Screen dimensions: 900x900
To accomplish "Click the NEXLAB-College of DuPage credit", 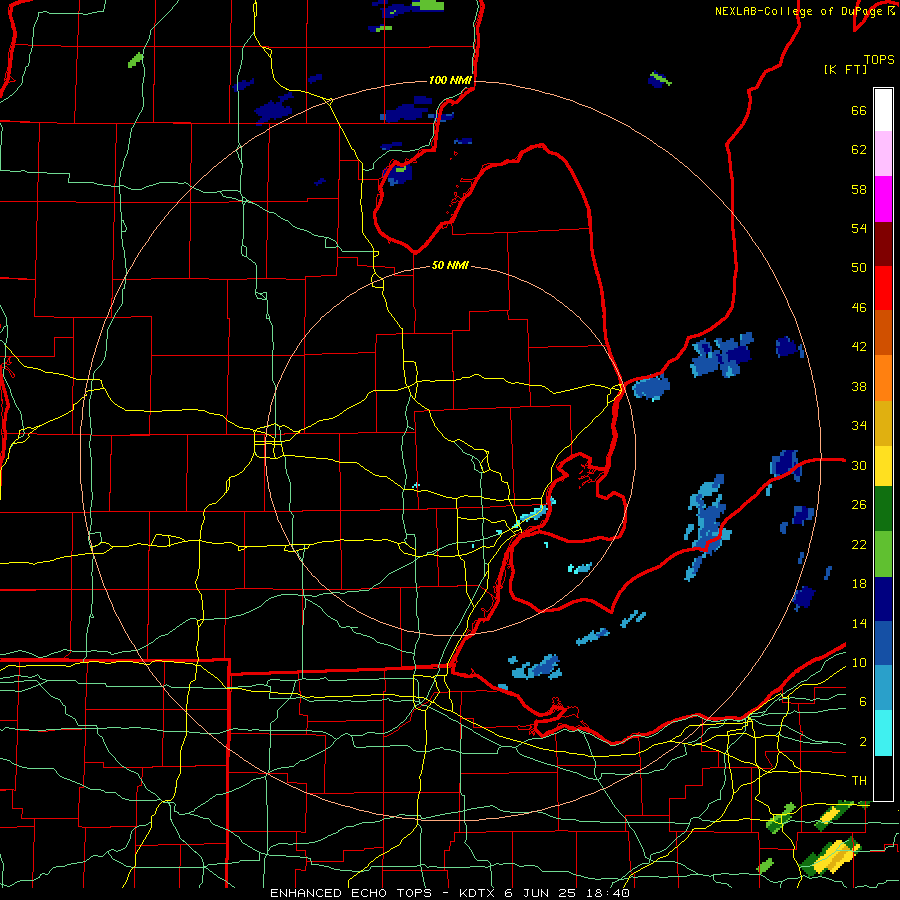I will click(804, 11).
